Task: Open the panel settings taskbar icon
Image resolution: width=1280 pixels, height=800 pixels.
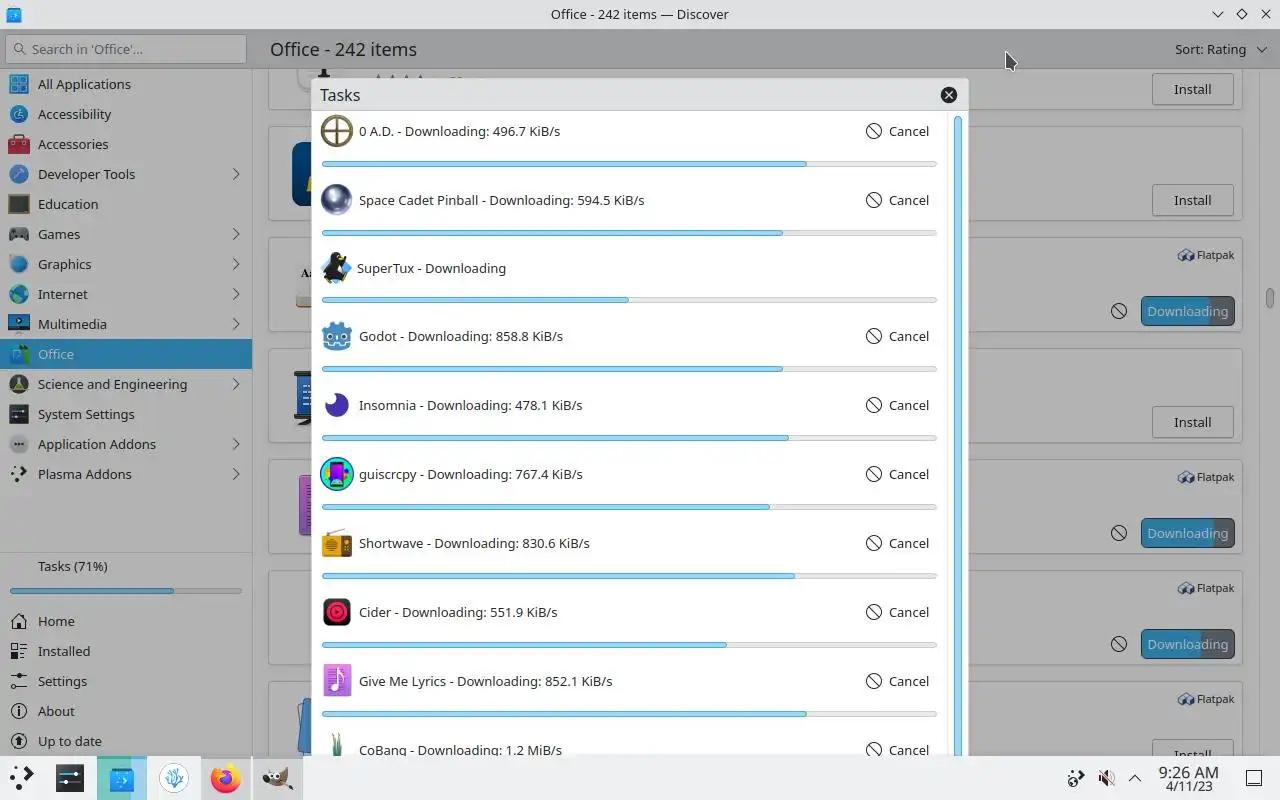Action: point(69,778)
